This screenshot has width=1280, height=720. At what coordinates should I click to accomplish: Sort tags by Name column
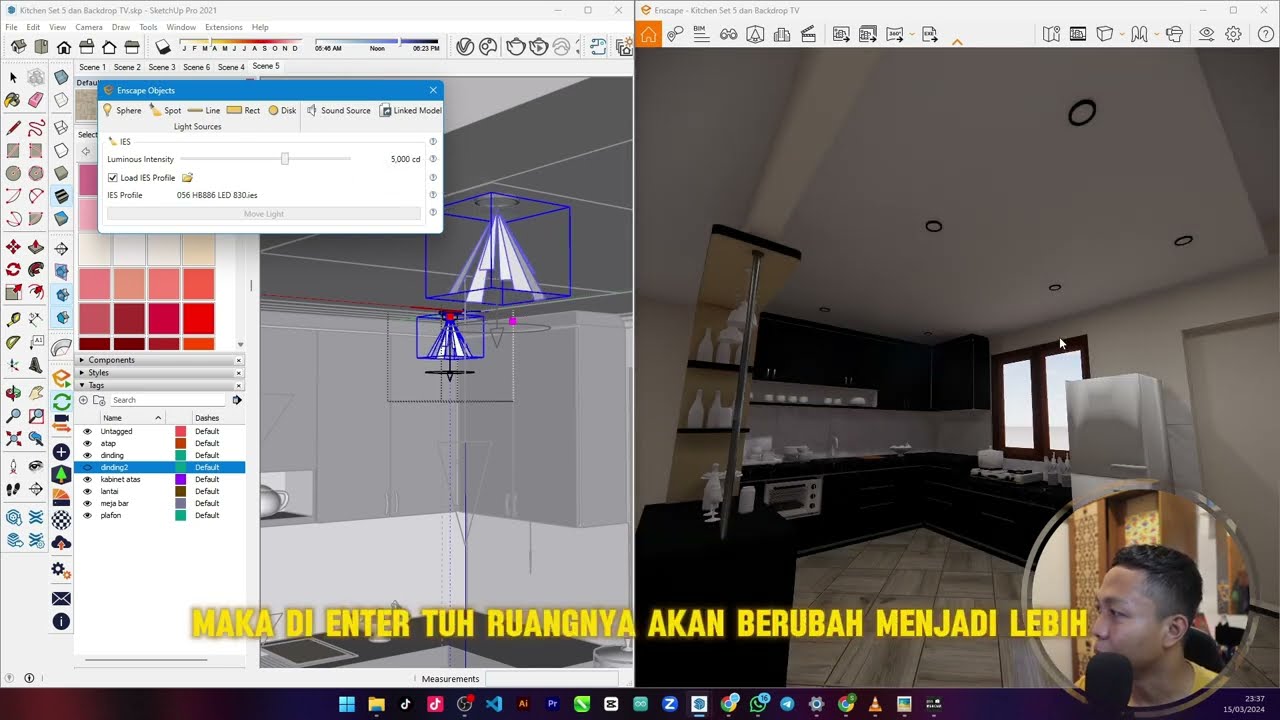(131, 418)
